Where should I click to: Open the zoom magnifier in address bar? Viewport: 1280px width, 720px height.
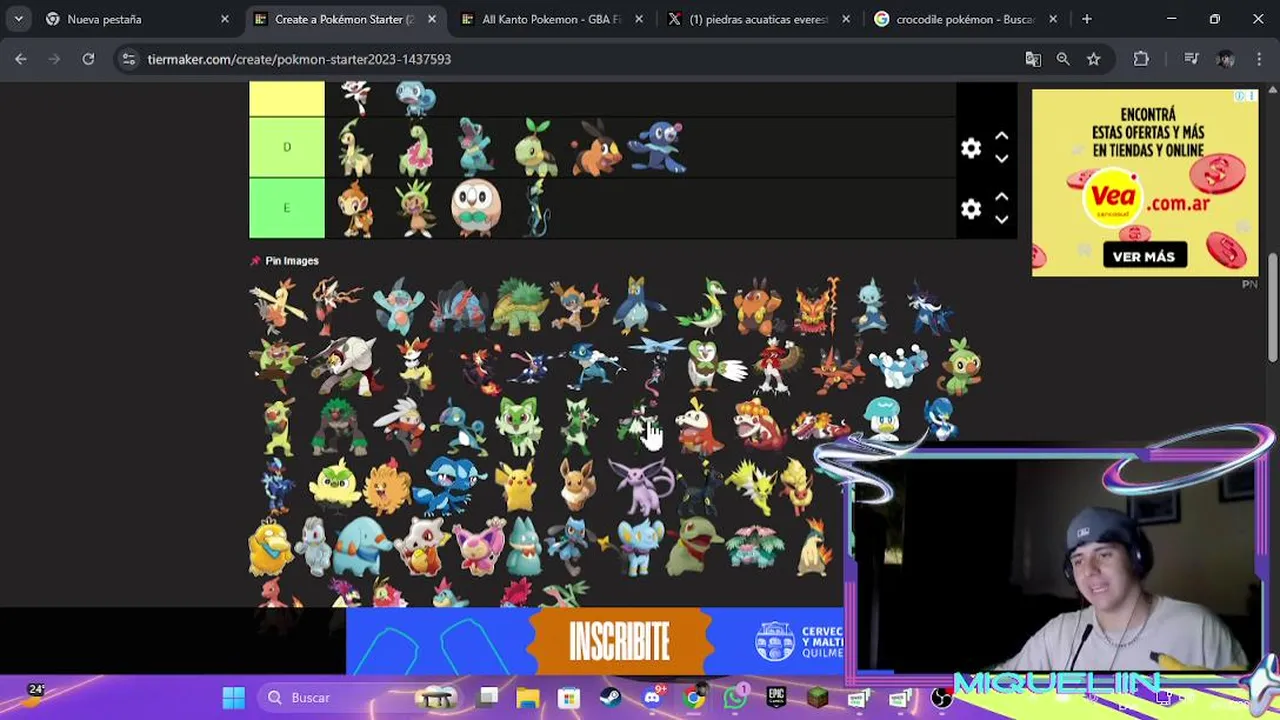1063,59
